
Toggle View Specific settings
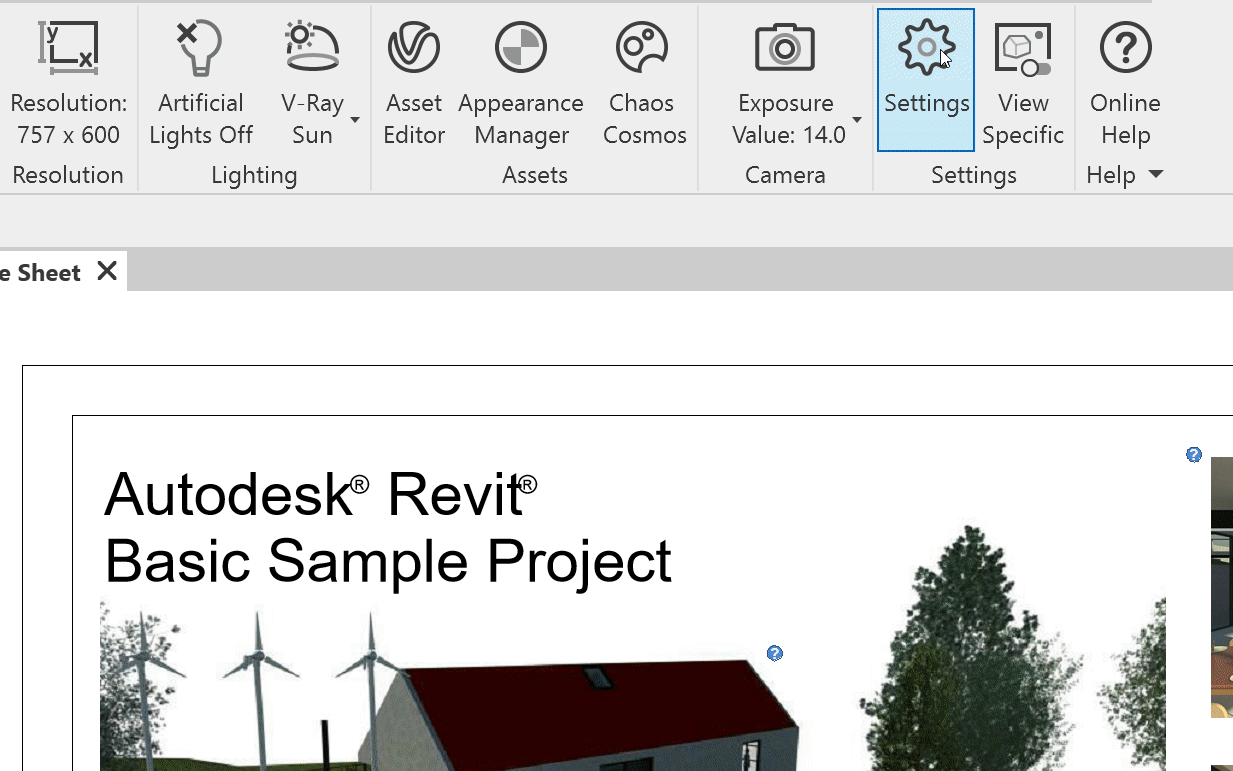1023,82
